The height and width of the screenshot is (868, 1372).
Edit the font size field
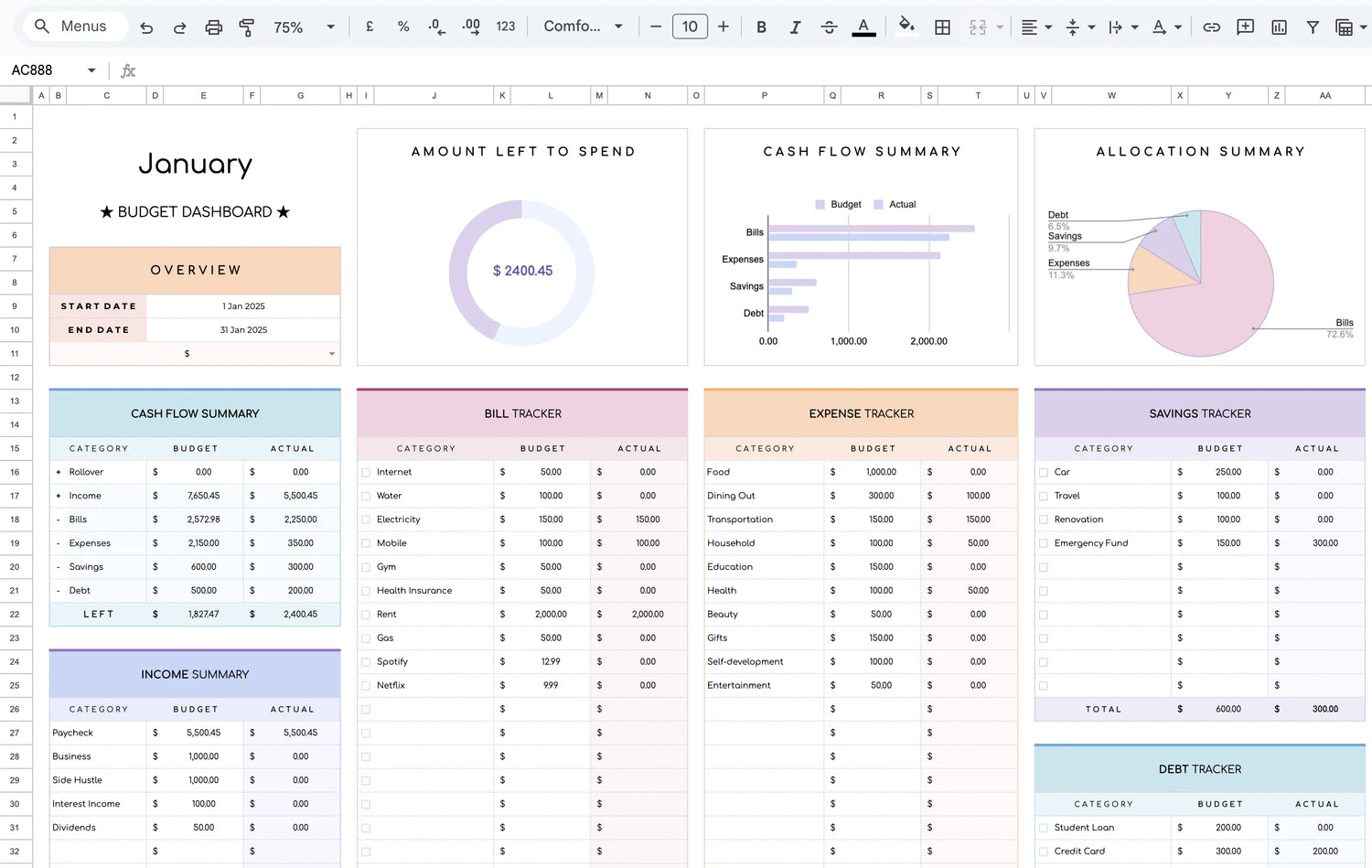tap(690, 27)
